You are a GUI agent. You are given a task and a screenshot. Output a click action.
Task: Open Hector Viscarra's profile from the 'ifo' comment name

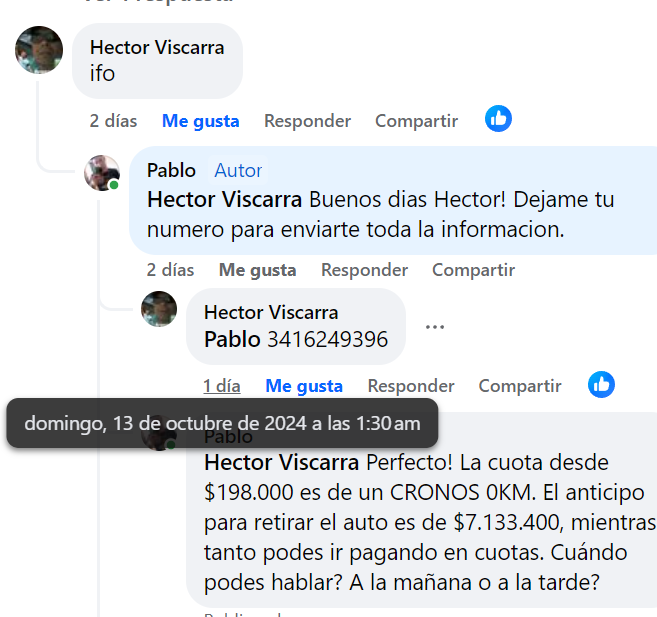157,47
